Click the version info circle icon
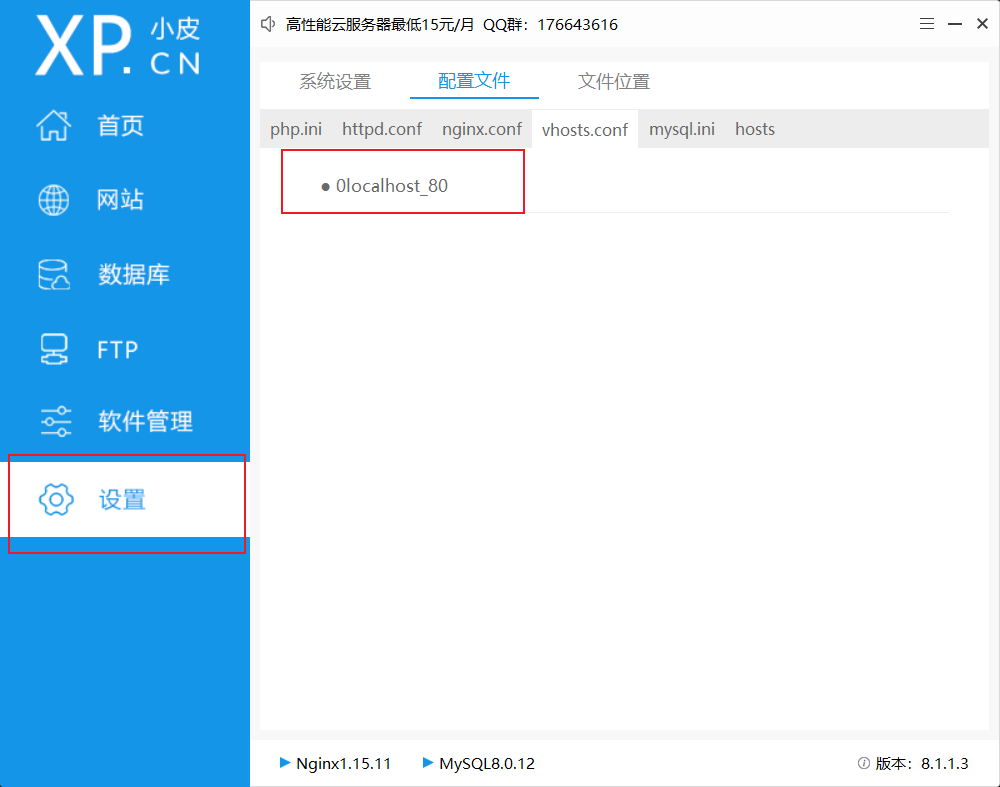Screen dimensions: 1000x787 864,763
